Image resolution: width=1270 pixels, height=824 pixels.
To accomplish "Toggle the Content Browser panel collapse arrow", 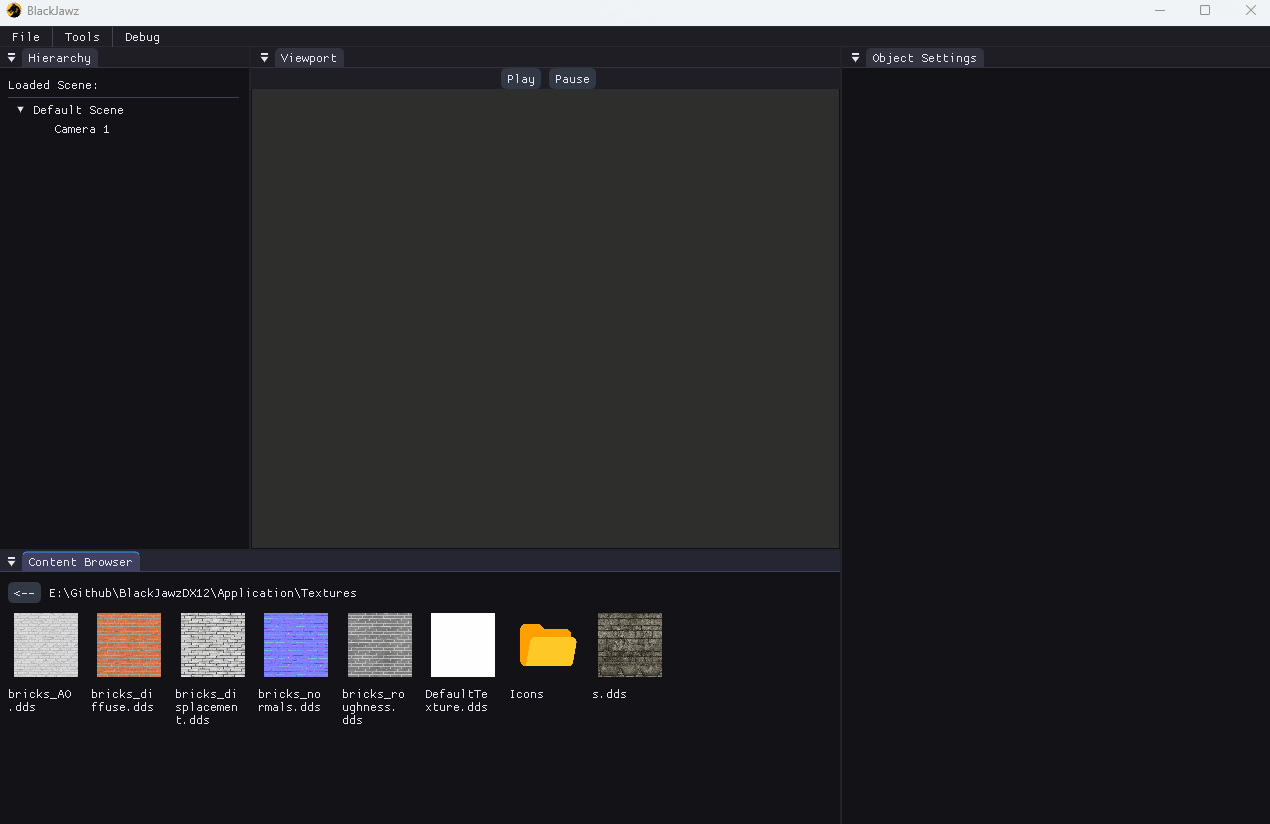I will pyautogui.click(x=12, y=562).
